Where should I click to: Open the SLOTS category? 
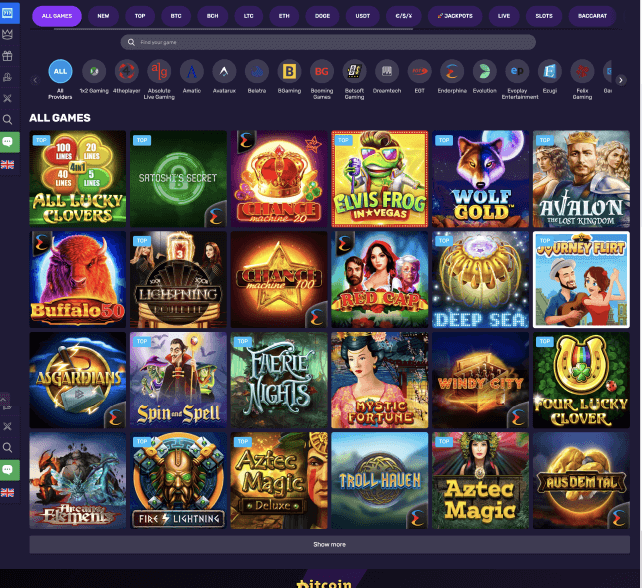pyautogui.click(x=544, y=16)
